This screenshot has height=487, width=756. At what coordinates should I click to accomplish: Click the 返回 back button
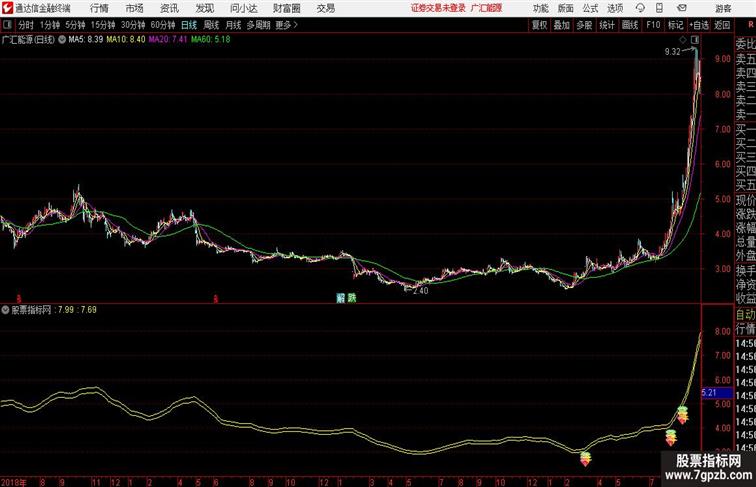click(722, 25)
